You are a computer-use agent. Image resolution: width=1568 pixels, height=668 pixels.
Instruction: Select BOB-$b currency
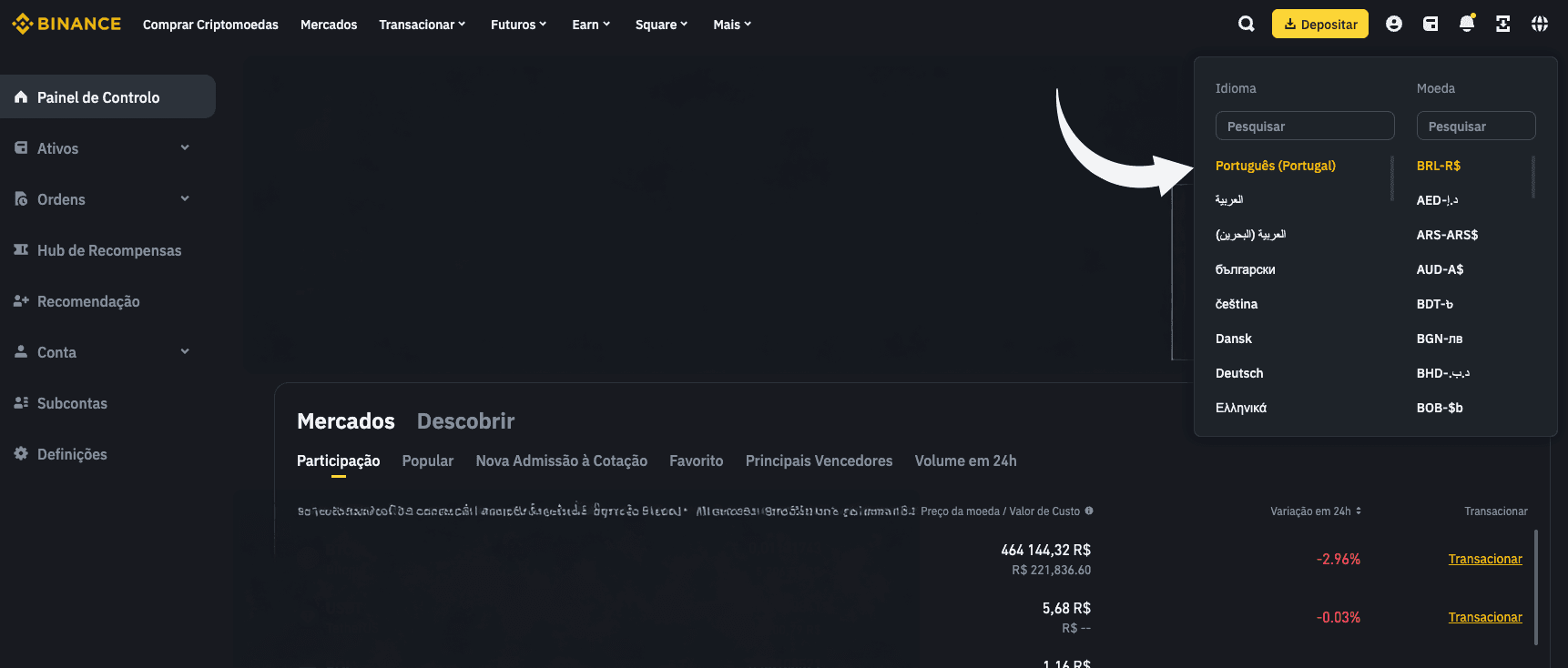tap(1440, 408)
